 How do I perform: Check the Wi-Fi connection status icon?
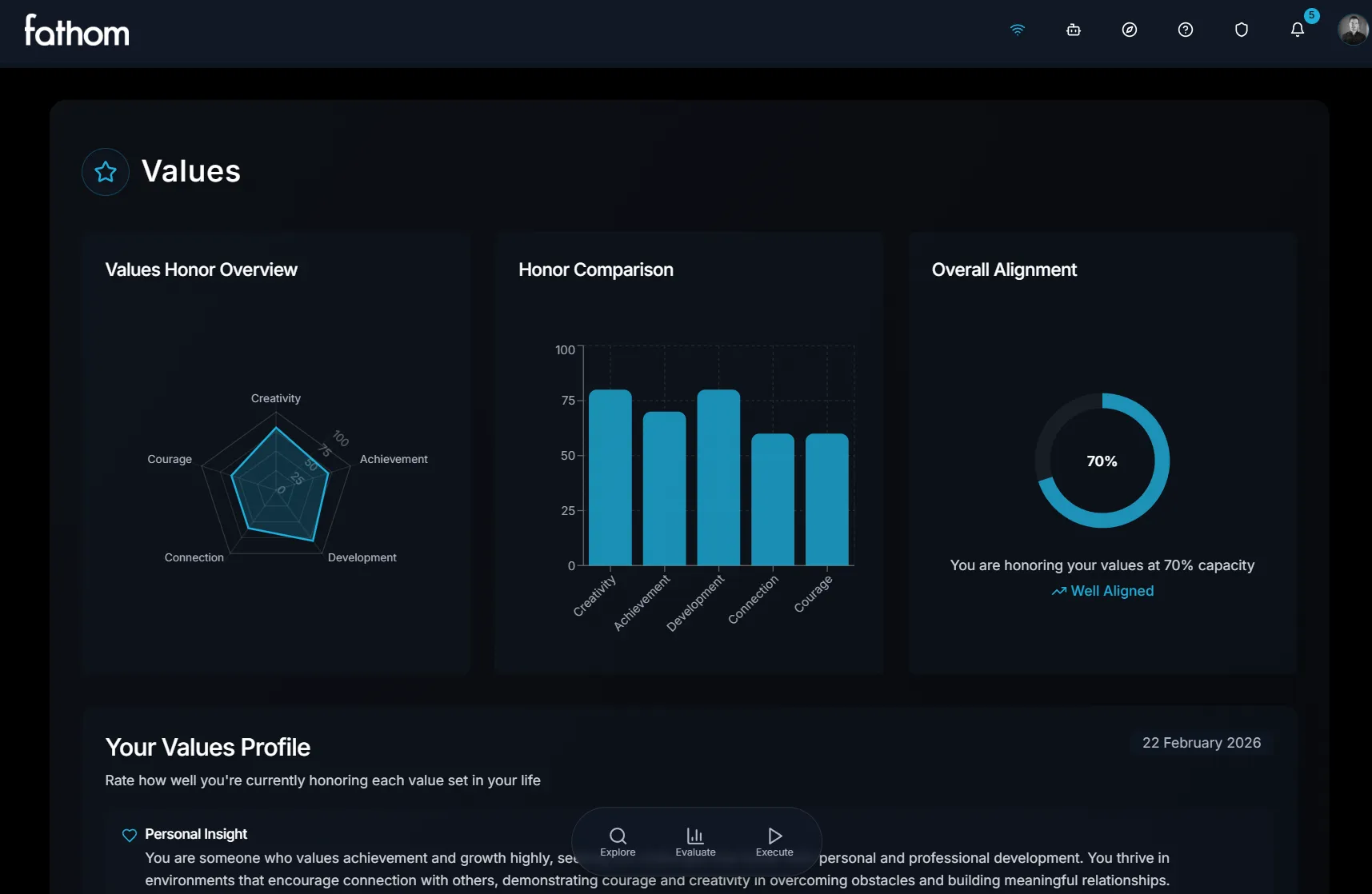tap(1017, 30)
